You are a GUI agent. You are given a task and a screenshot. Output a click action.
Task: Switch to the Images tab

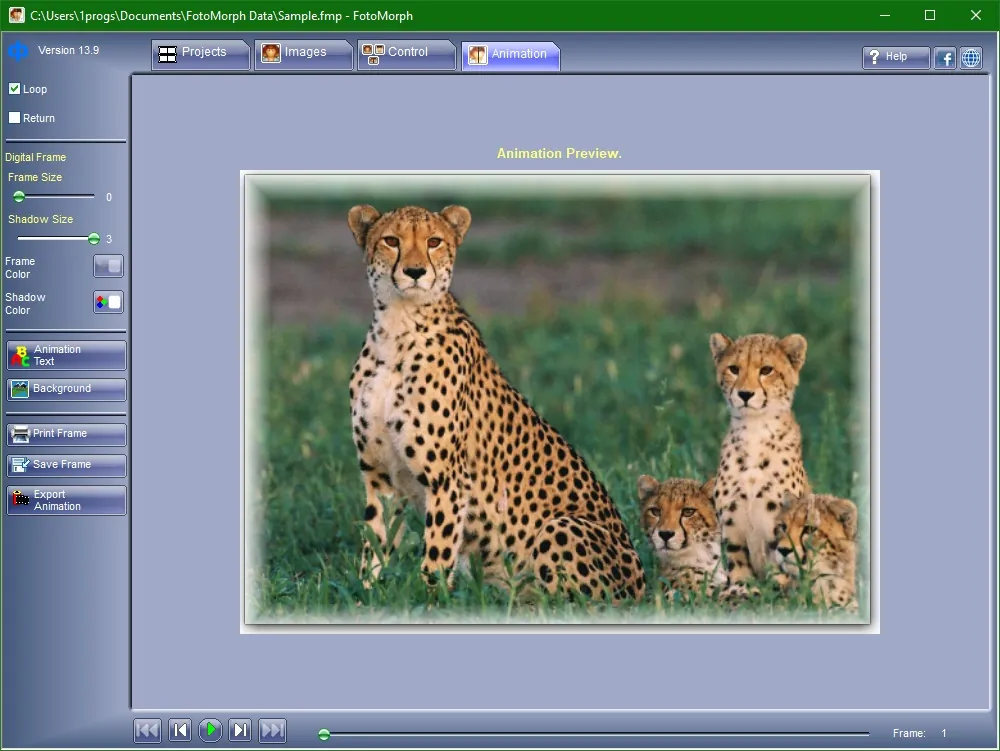click(x=304, y=54)
